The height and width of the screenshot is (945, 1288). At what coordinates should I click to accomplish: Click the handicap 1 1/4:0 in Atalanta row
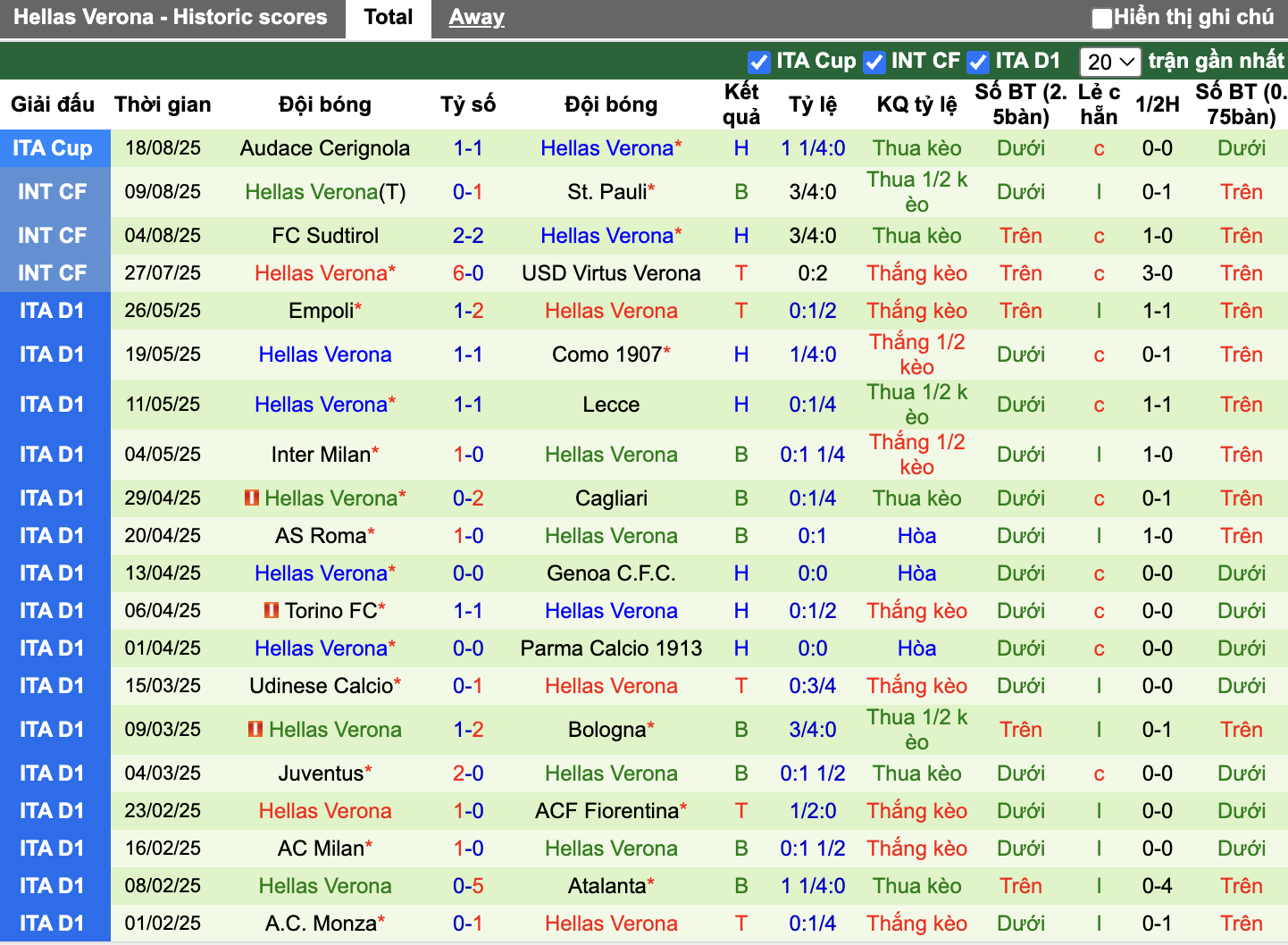[x=813, y=886]
